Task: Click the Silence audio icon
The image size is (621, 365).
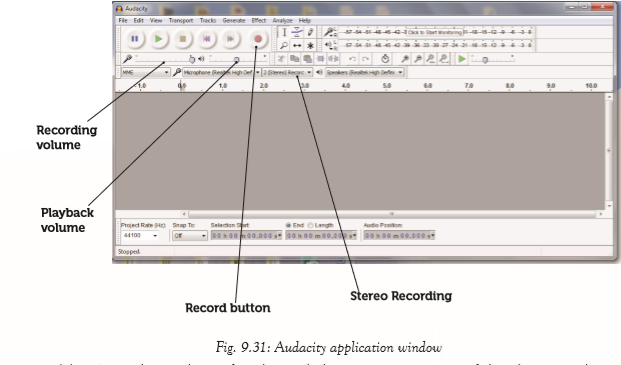Action: tap(333, 59)
